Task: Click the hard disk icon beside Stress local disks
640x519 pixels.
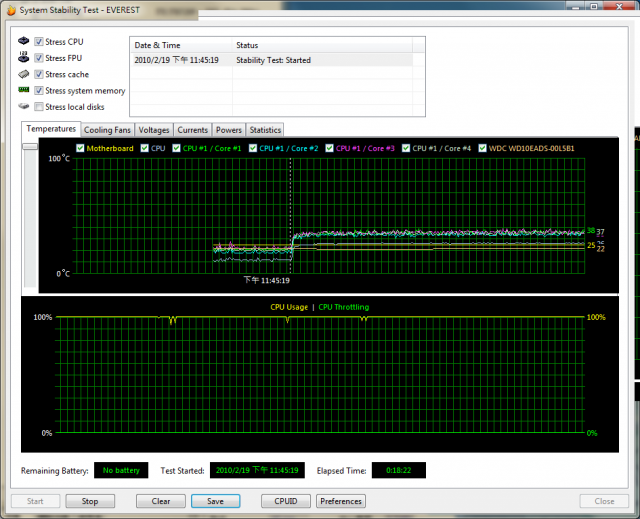Action: pos(24,106)
